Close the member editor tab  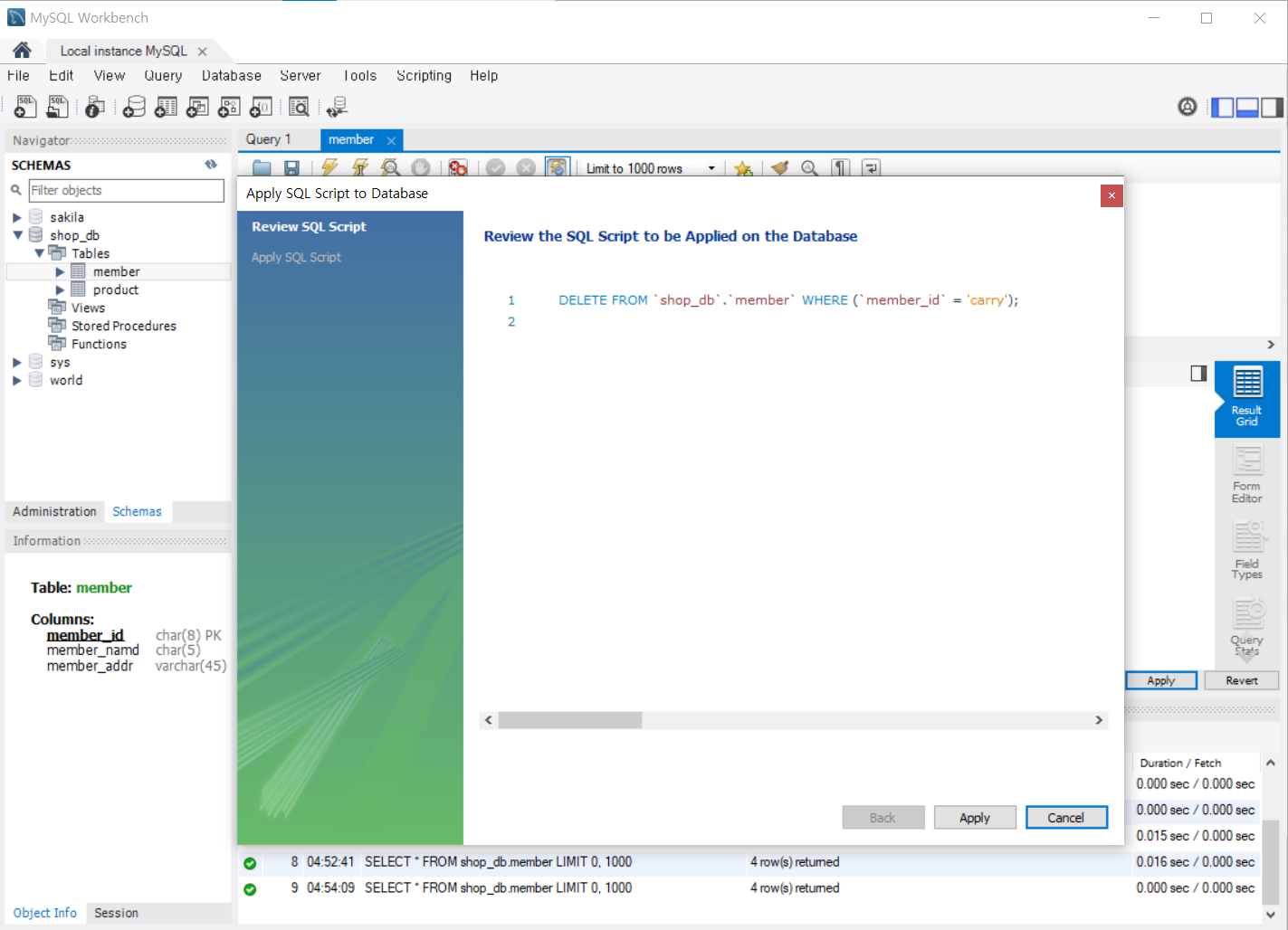391,140
